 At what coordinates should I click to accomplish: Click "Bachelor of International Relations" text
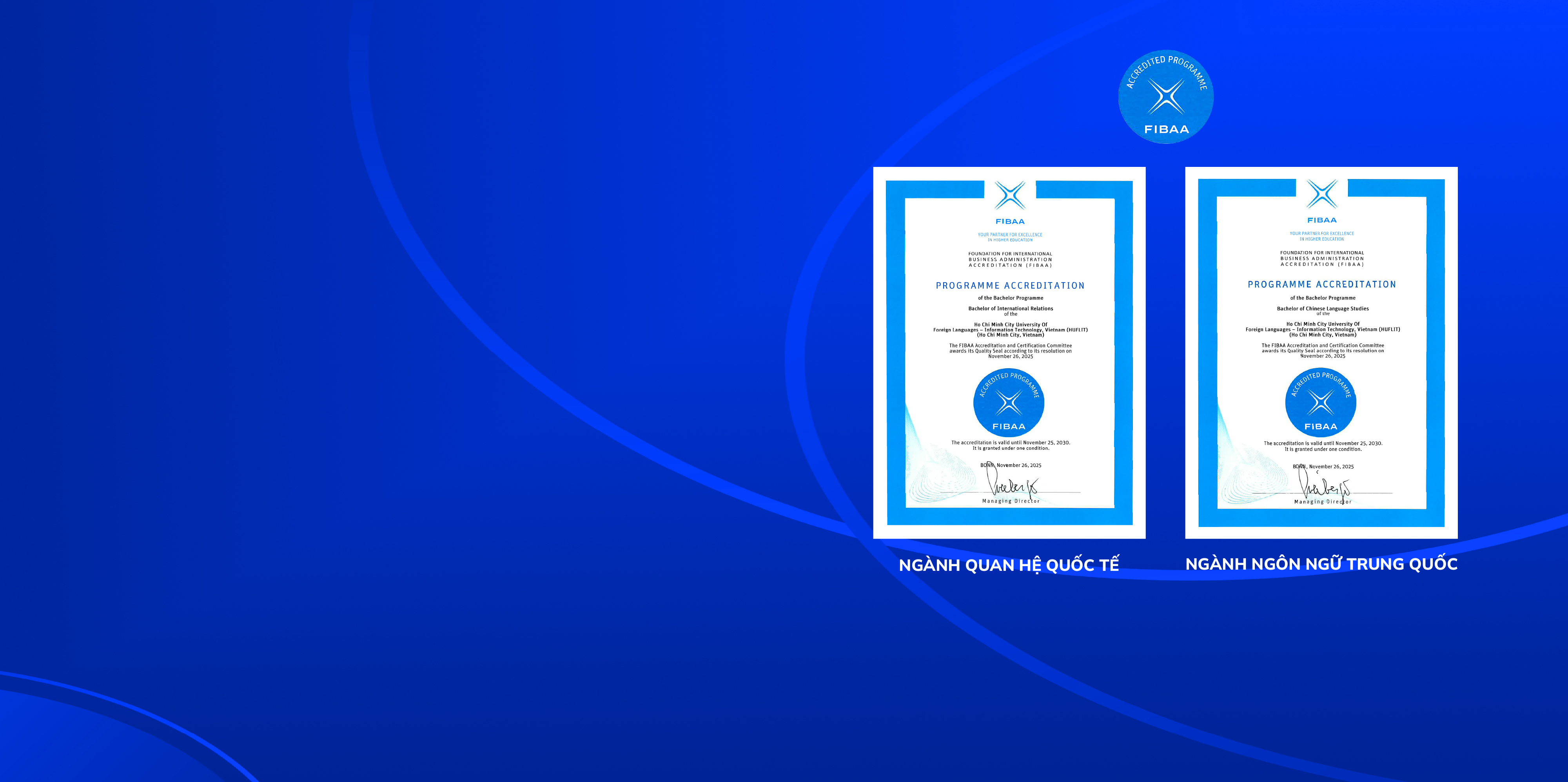(x=1011, y=309)
